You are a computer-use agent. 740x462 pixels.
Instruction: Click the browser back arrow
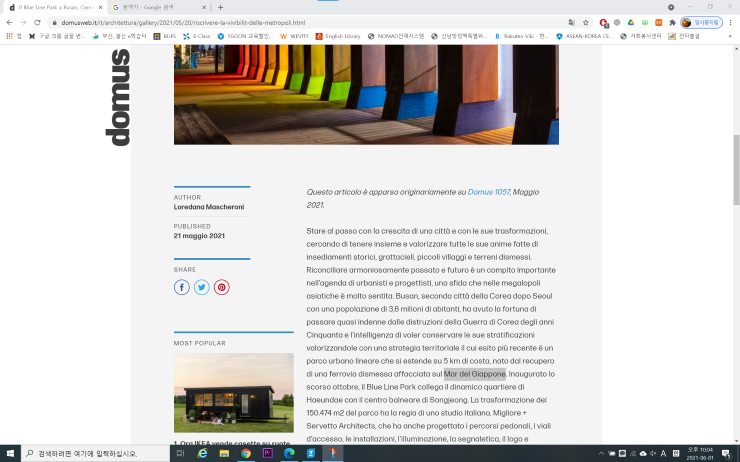(9, 21)
